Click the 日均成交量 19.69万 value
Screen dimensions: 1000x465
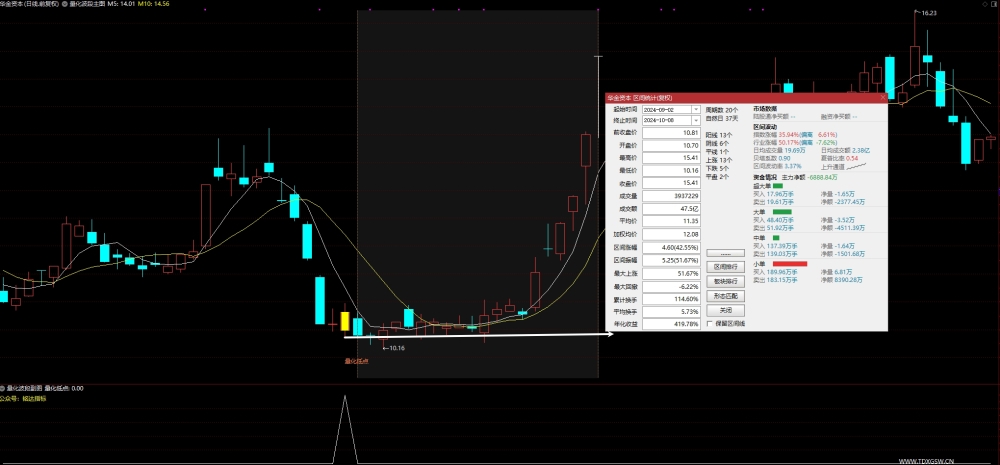[796, 151]
